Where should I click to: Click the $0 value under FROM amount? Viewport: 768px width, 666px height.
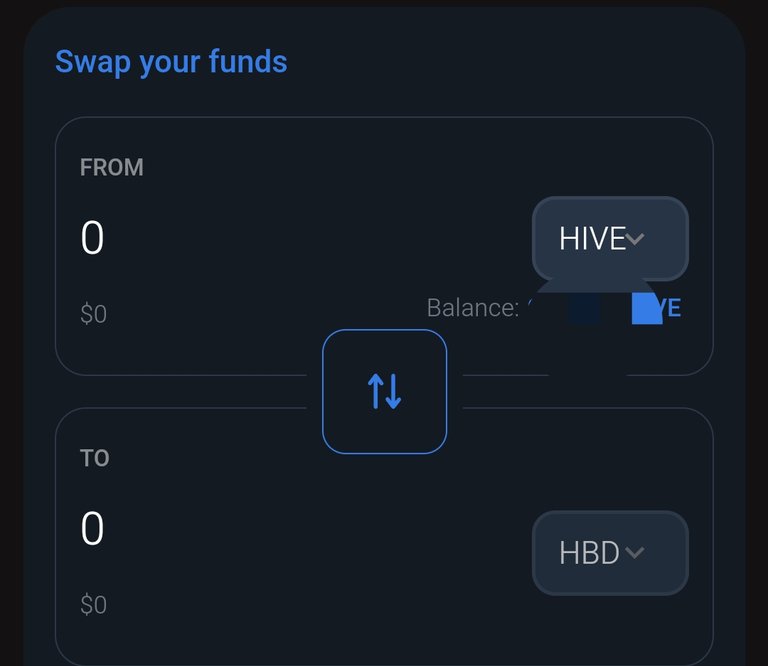point(94,313)
